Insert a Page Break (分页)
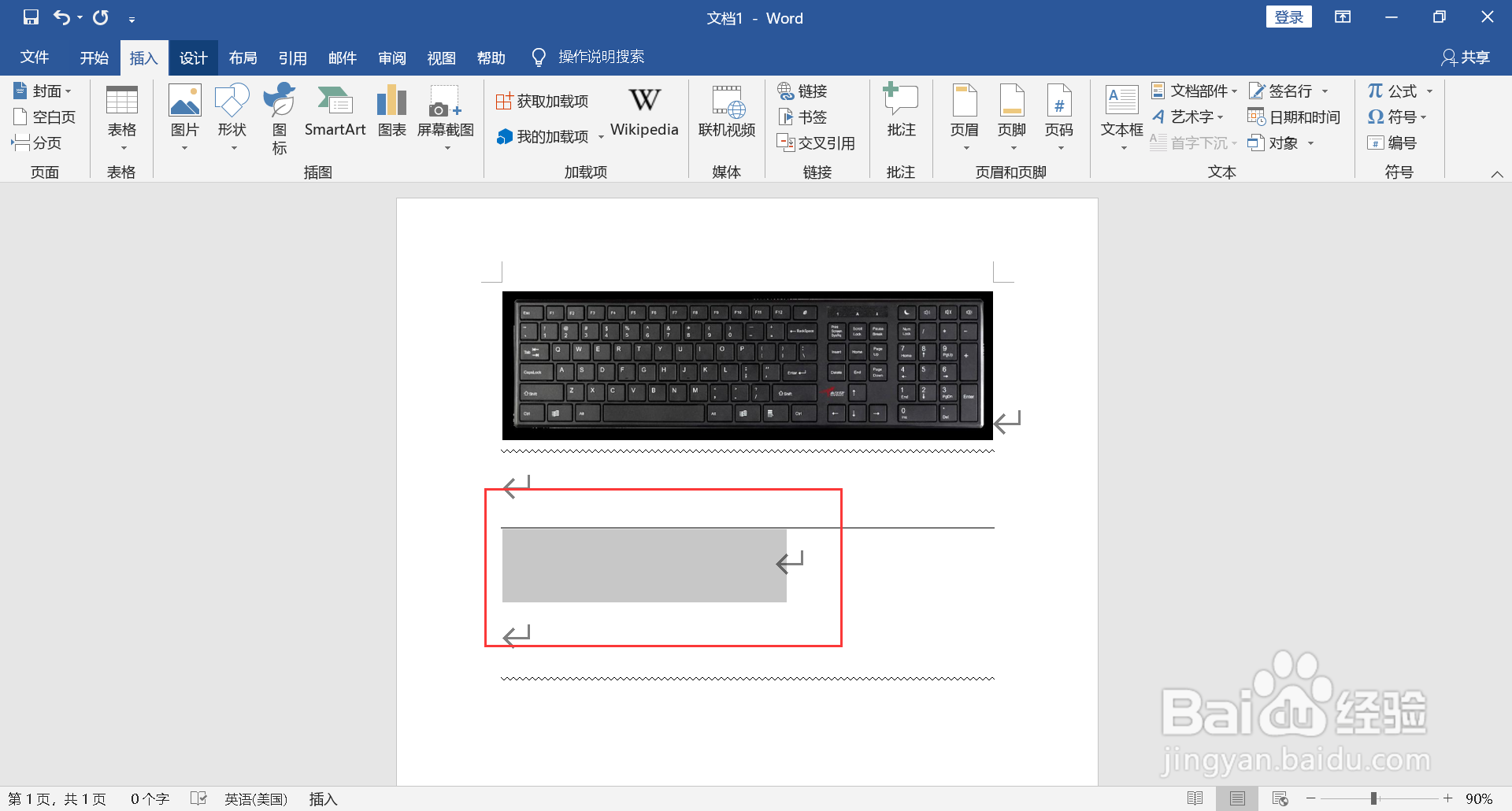The image size is (1512, 811). point(37,143)
